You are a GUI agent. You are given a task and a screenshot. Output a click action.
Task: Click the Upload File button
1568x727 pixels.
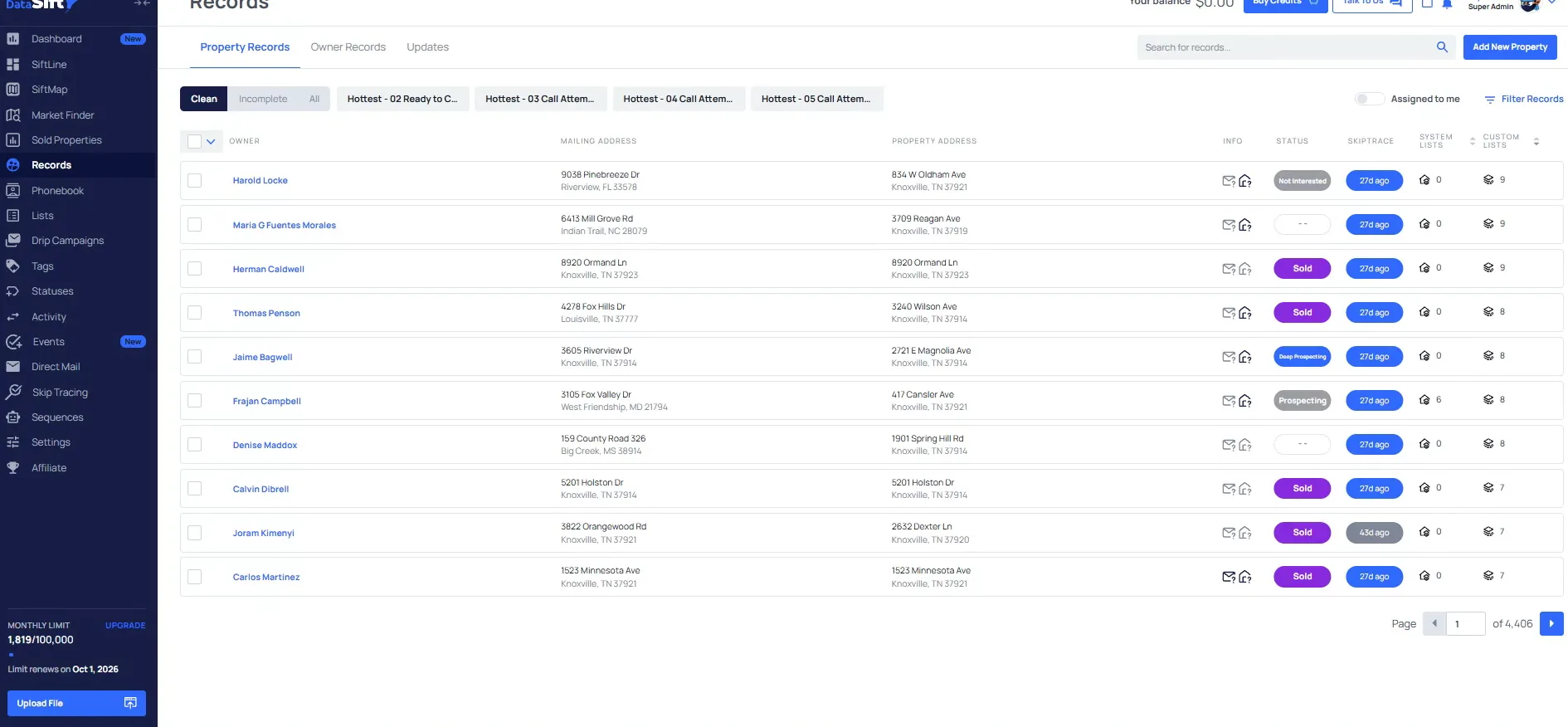(x=76, y=703)
